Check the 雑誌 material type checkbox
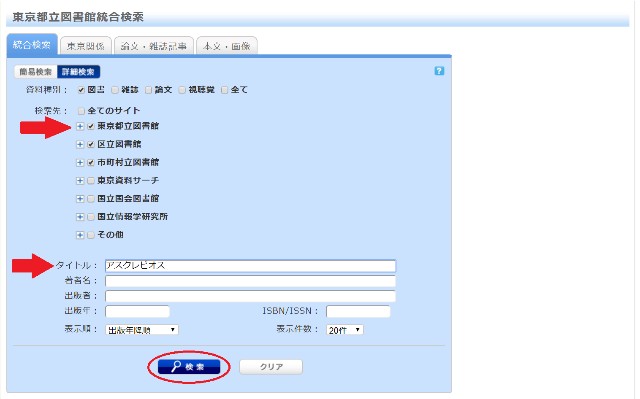The width and height of the screenshot is (640, 399). click(115, 90)
